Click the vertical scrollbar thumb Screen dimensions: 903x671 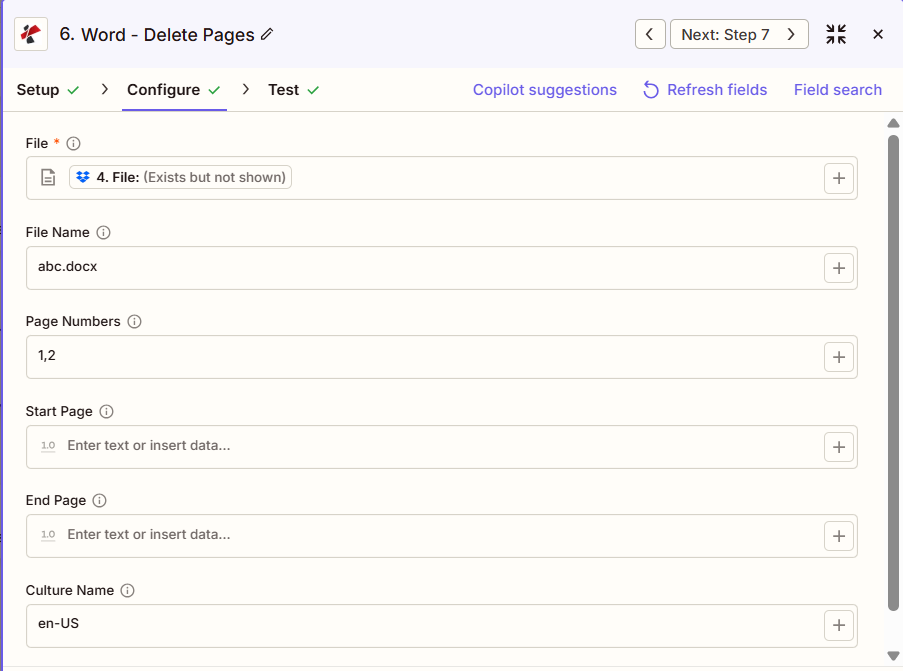(x=893, y=373)
